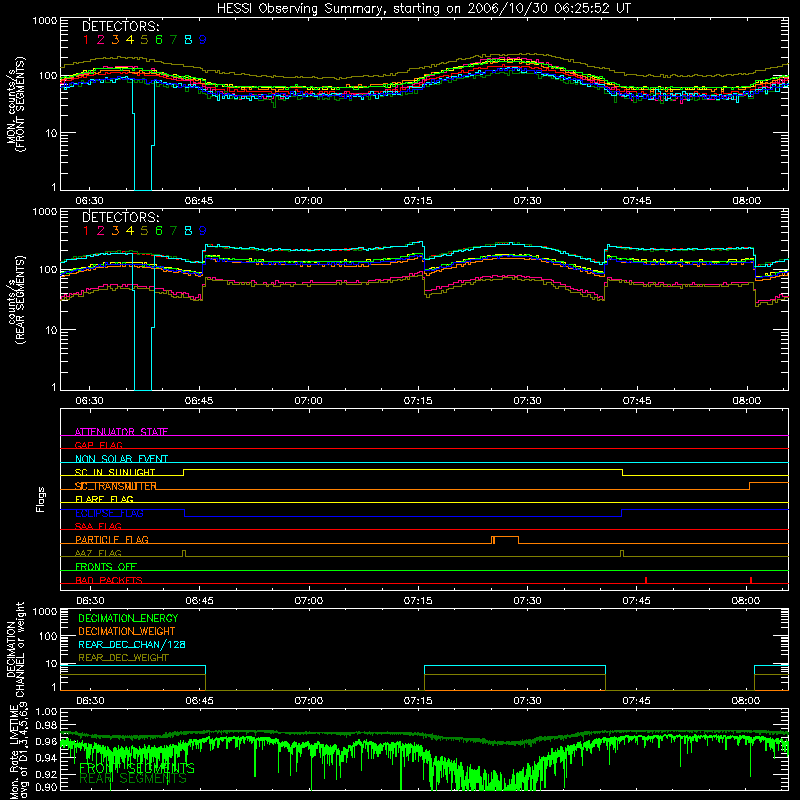Select the NON_SOLAR_EVENT flag label

[121, 459]
